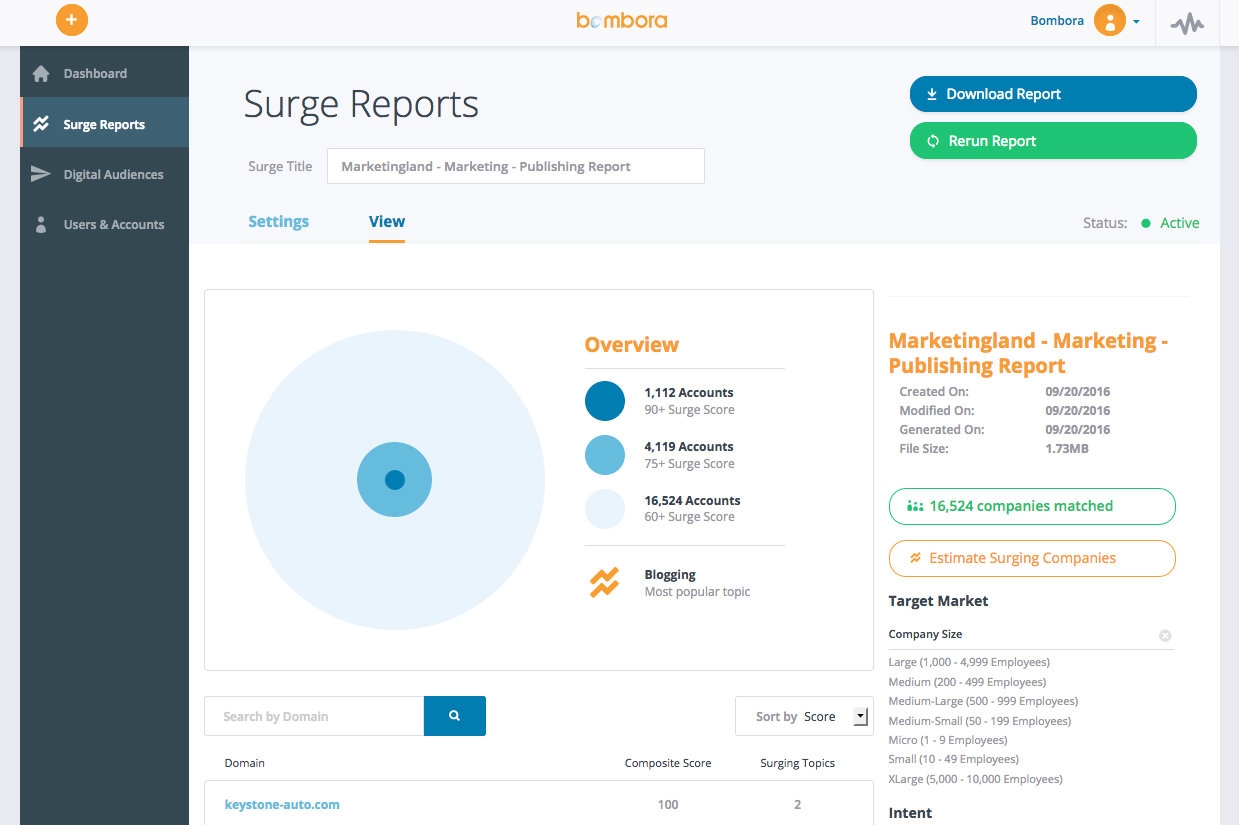
Task: Open Digital Audiences in the sidebar
Action: (104, 174)
